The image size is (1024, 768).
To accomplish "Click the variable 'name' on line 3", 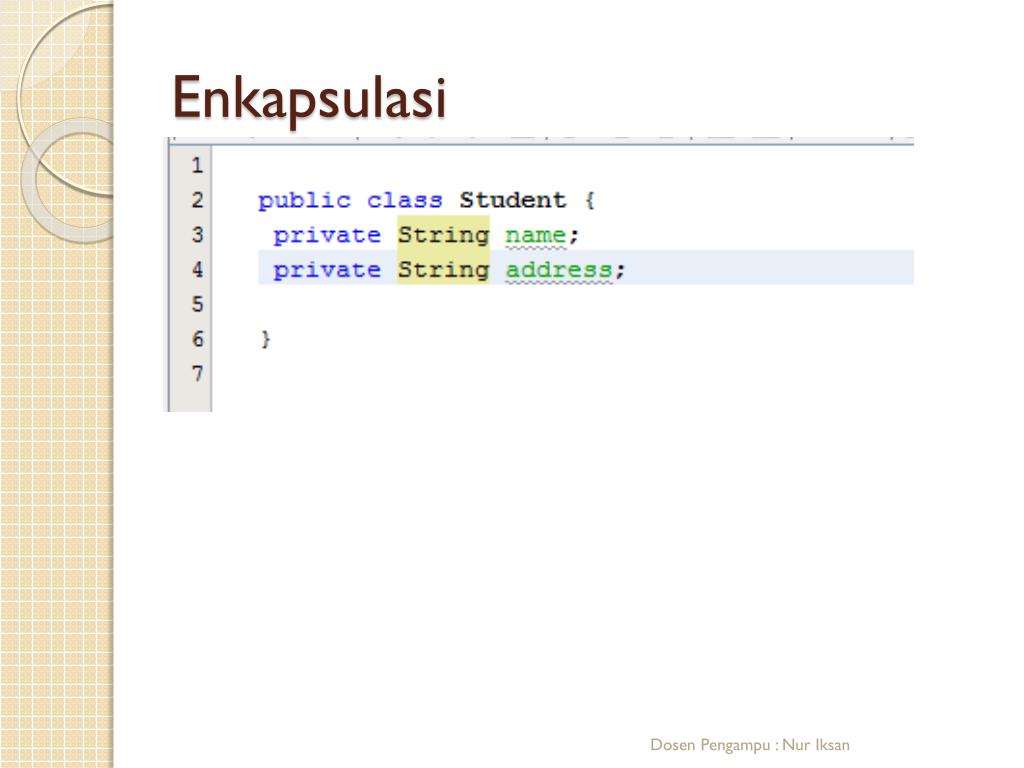I will click(x=536, y=235).
